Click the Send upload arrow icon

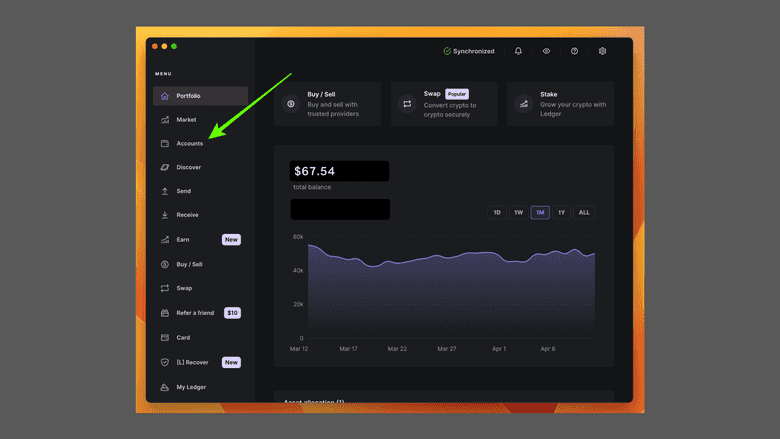[x=165, y=191]
